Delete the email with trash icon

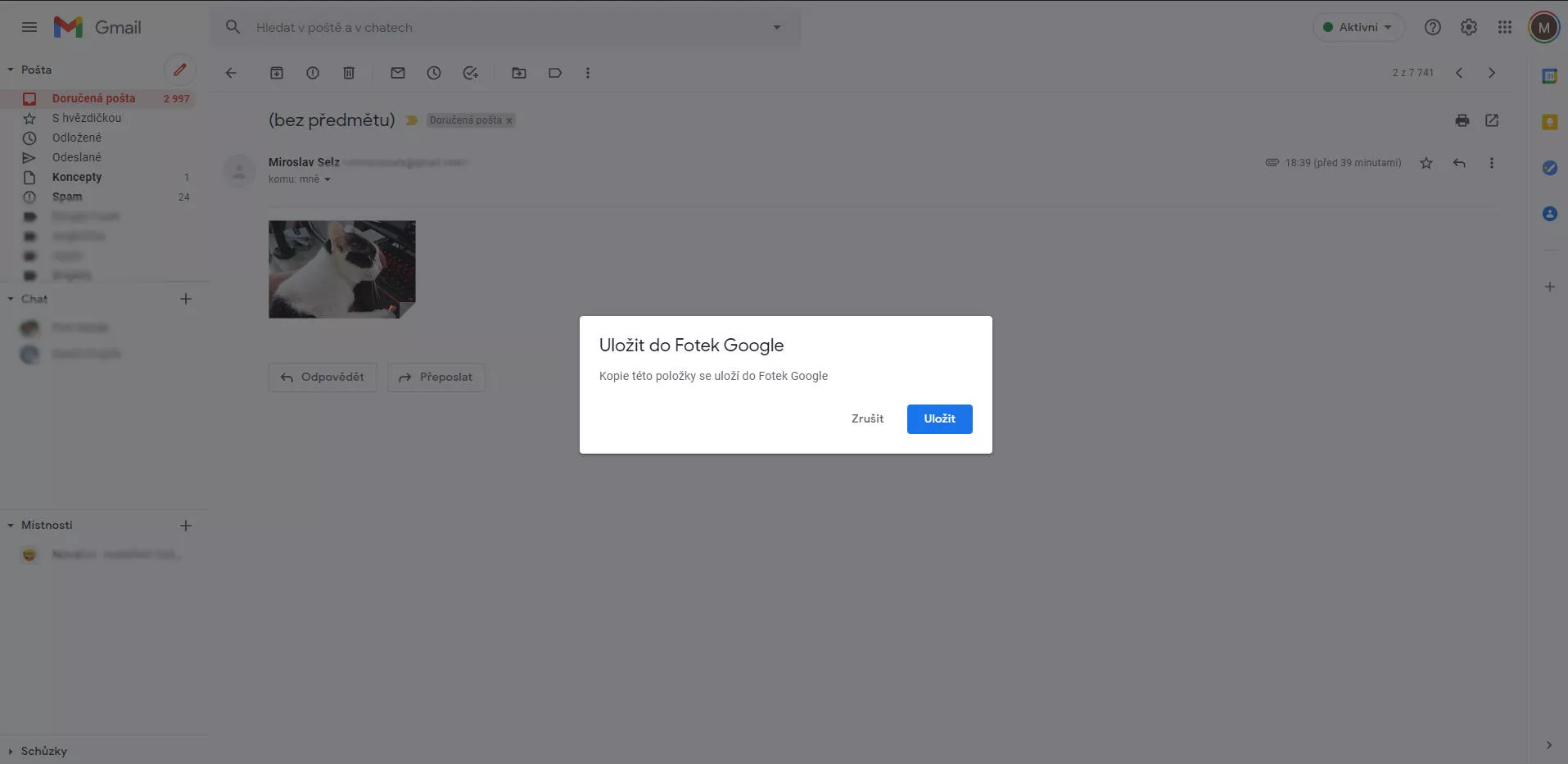(349, 73)
